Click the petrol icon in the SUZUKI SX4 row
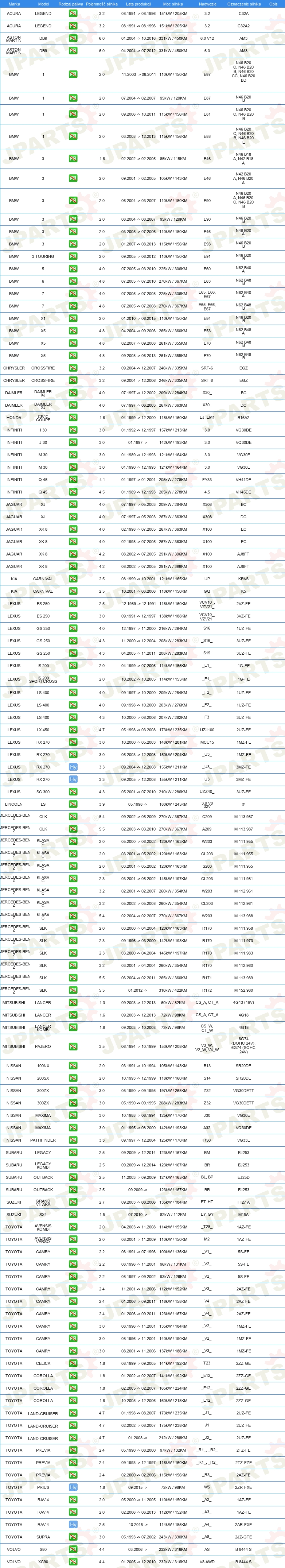Viewport: 285px width, 1568px height. pos(73,1214)
